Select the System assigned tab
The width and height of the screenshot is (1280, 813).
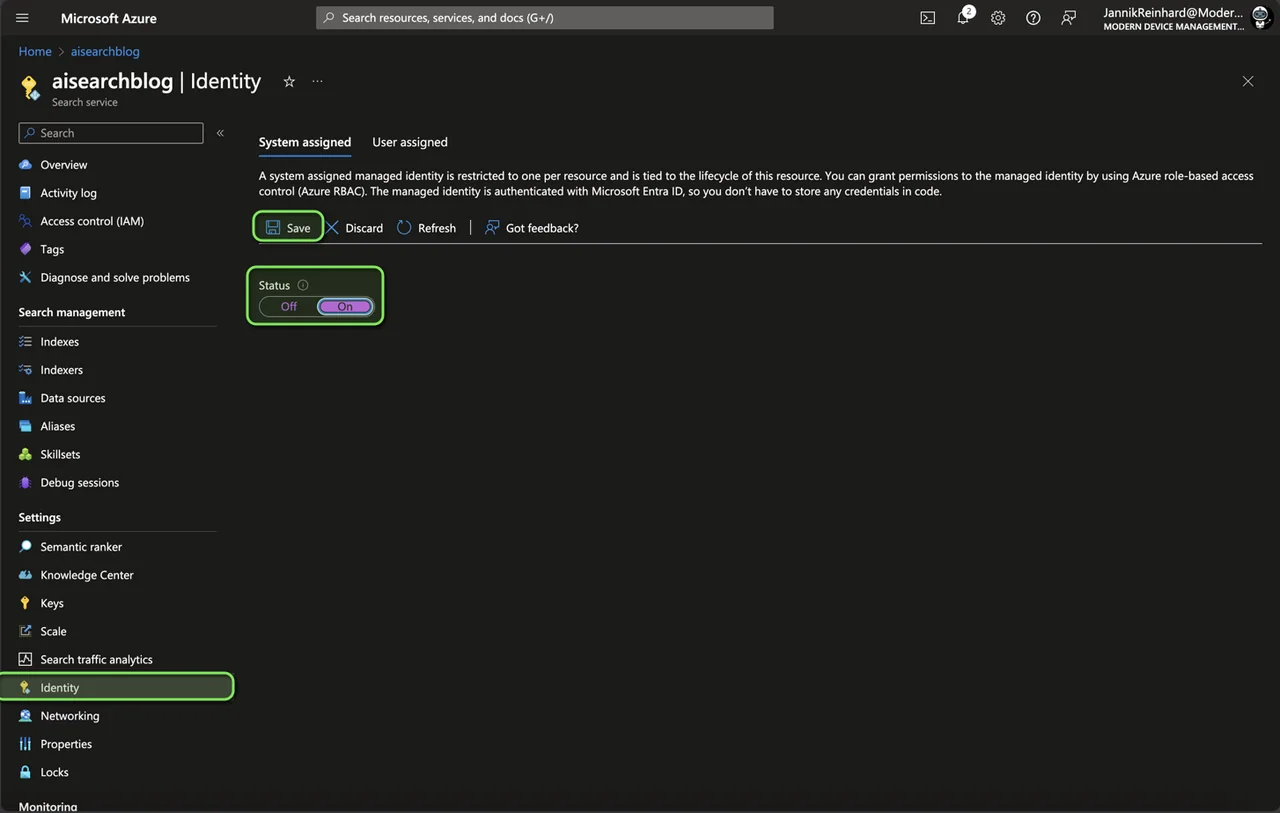click(305, 142)
